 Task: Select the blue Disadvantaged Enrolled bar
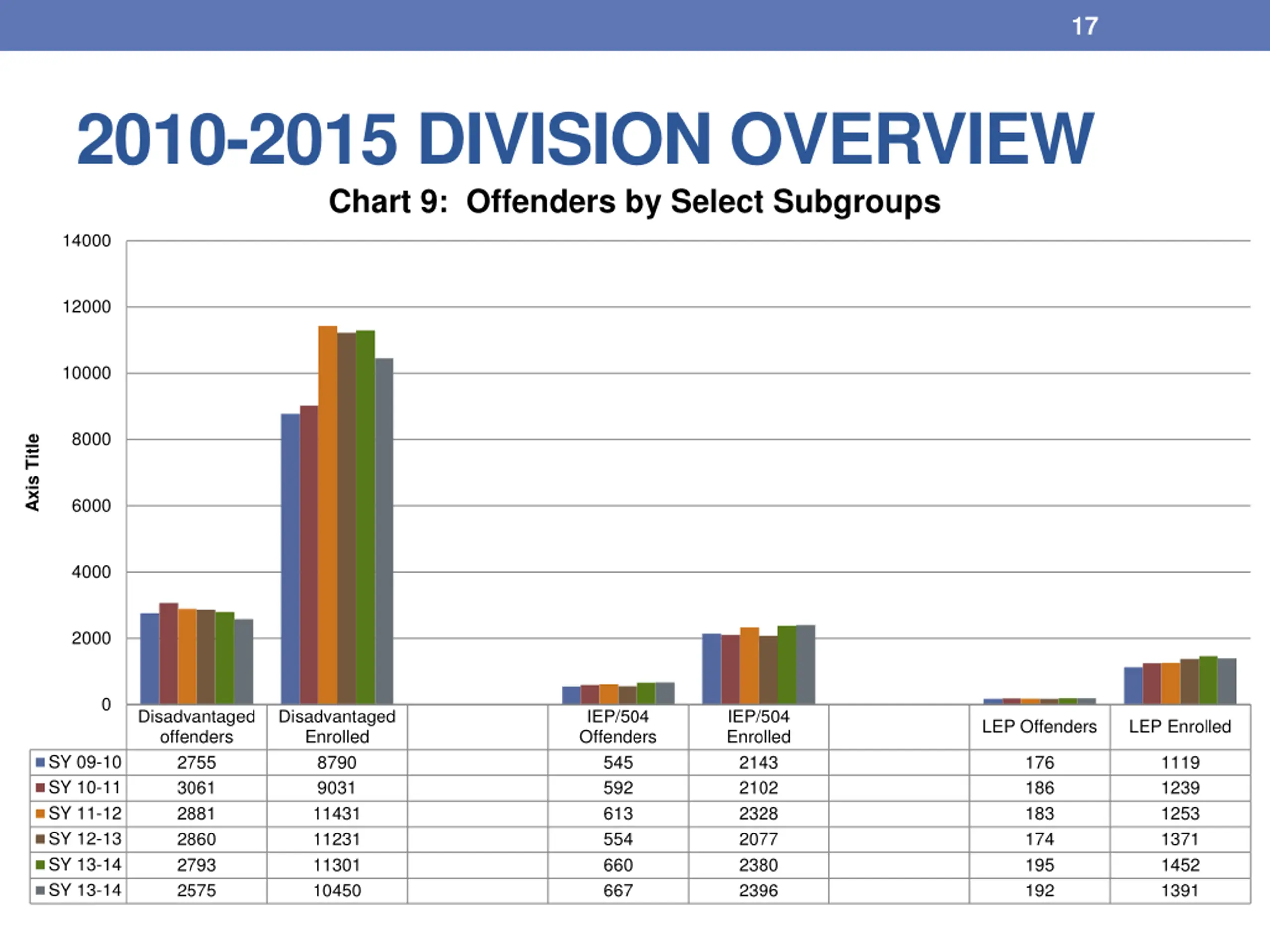[291, 558]
